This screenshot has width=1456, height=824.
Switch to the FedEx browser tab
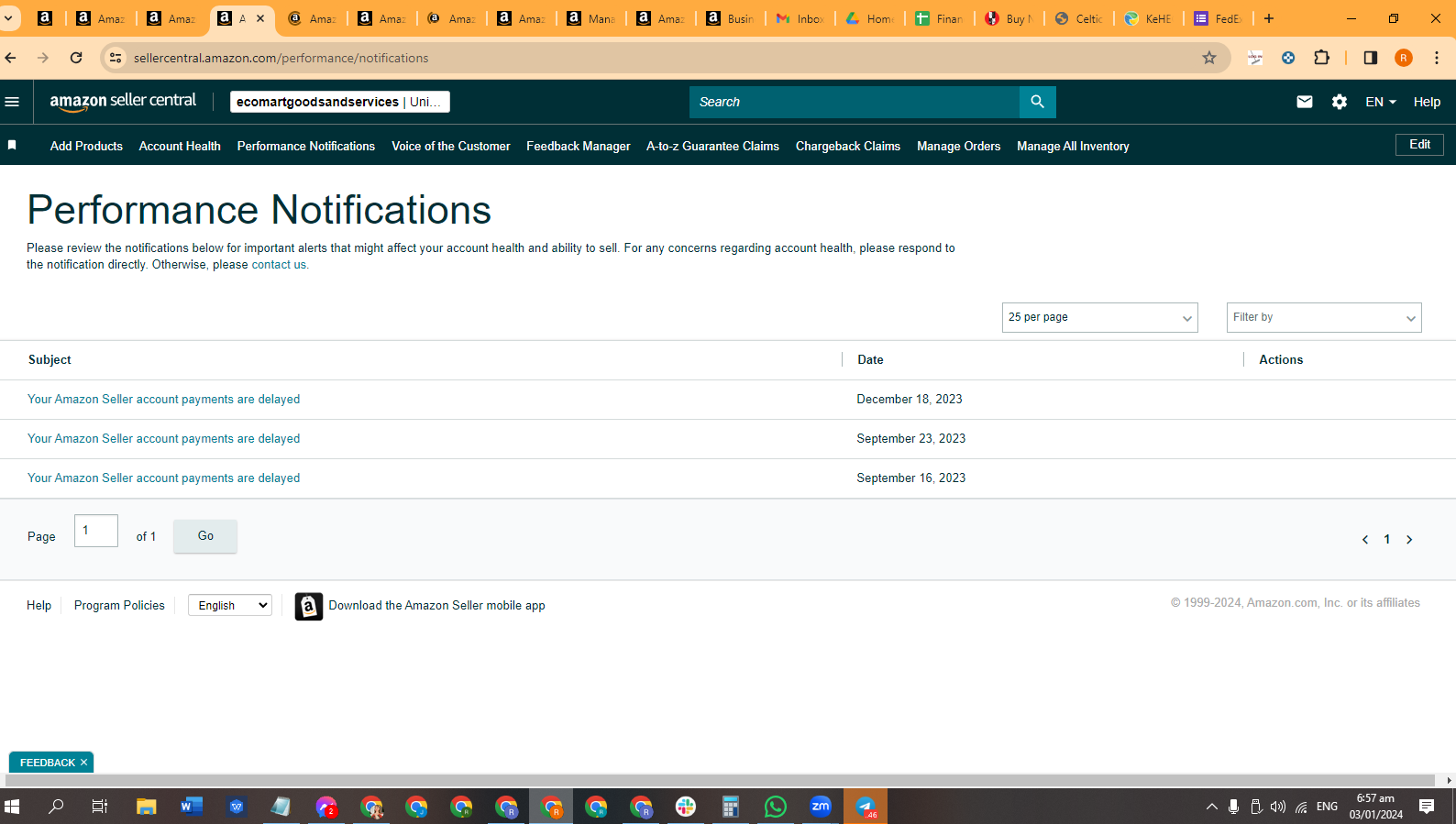[1218, 18]
